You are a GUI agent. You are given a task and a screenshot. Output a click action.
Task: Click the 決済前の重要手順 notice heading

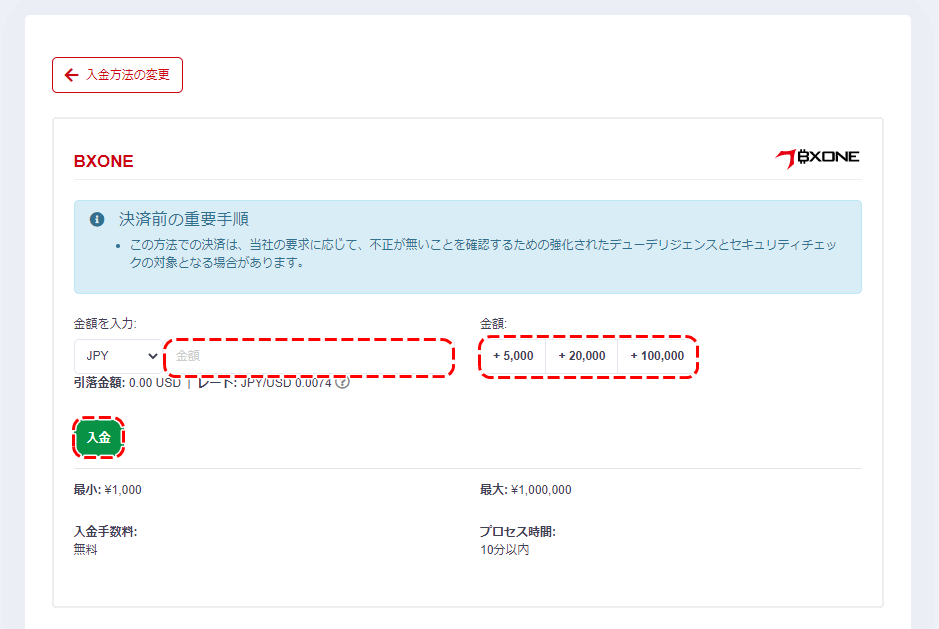click(x=184, y=219)
